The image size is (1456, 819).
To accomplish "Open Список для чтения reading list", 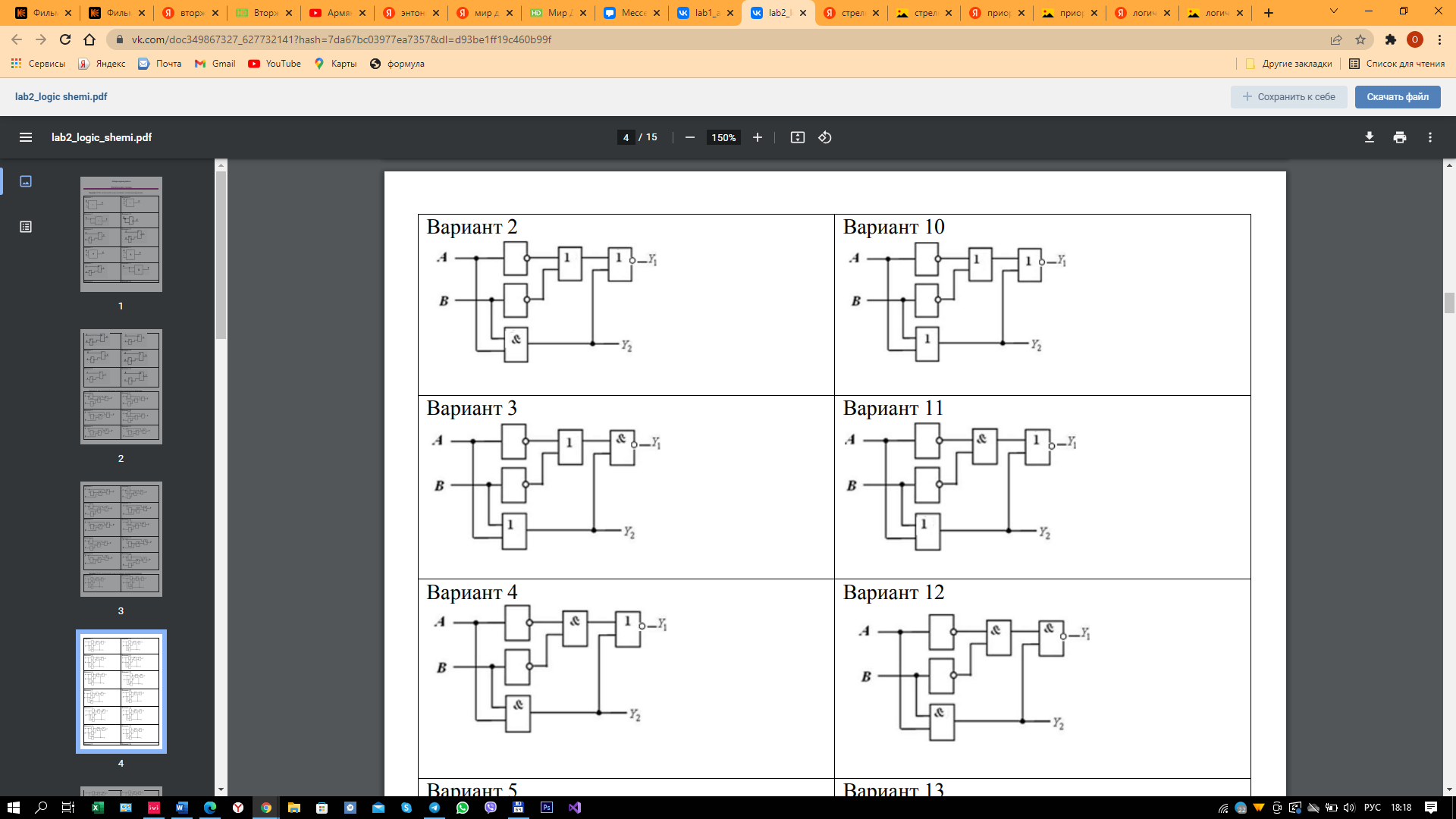I will click(1397, 64).
